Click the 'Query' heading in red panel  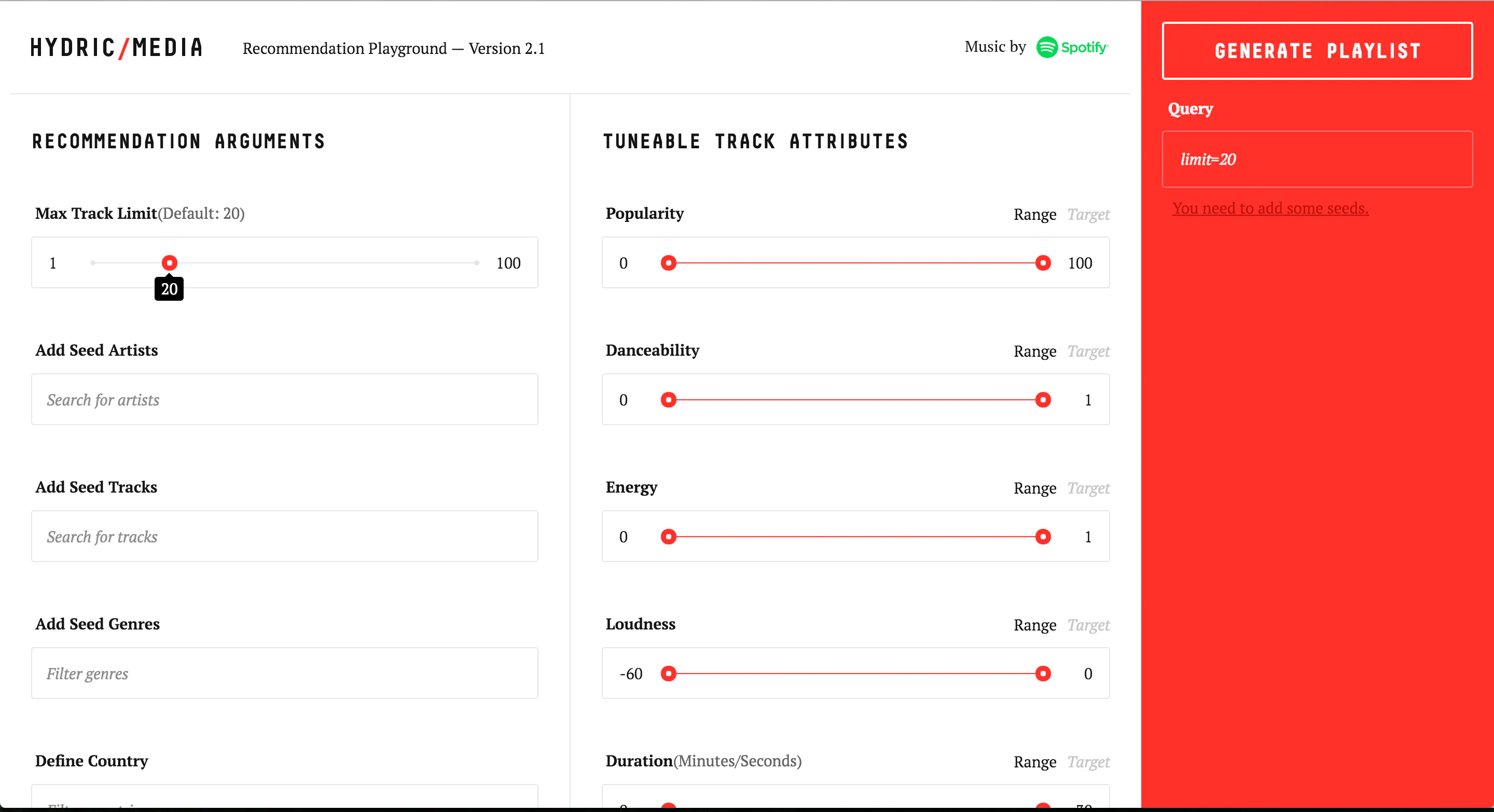pos(1190,109)
